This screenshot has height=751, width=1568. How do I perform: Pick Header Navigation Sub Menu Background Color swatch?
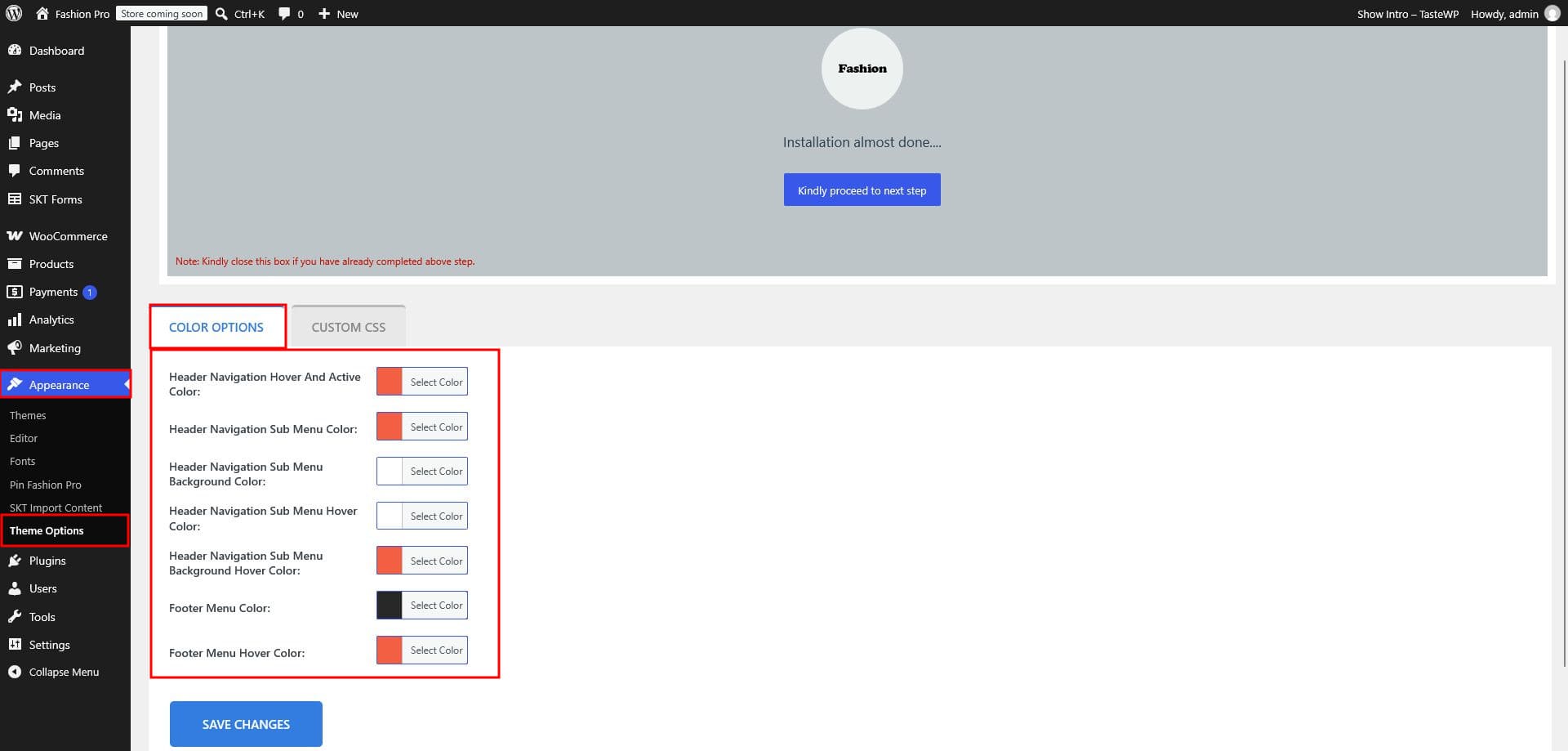point(390,472)
